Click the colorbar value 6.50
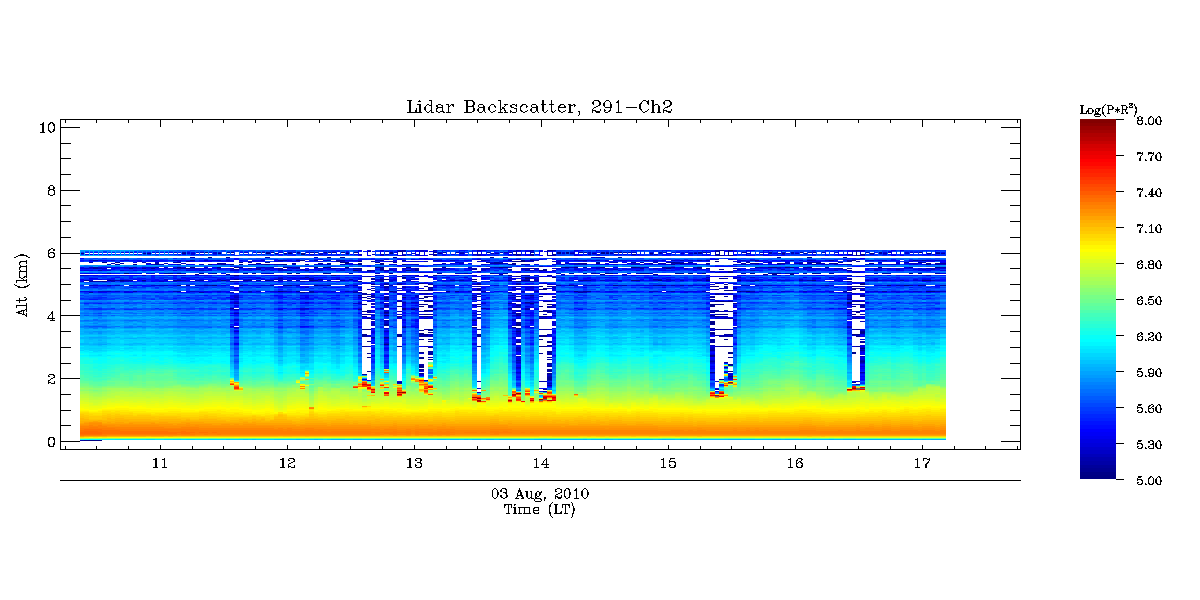 1148,301
